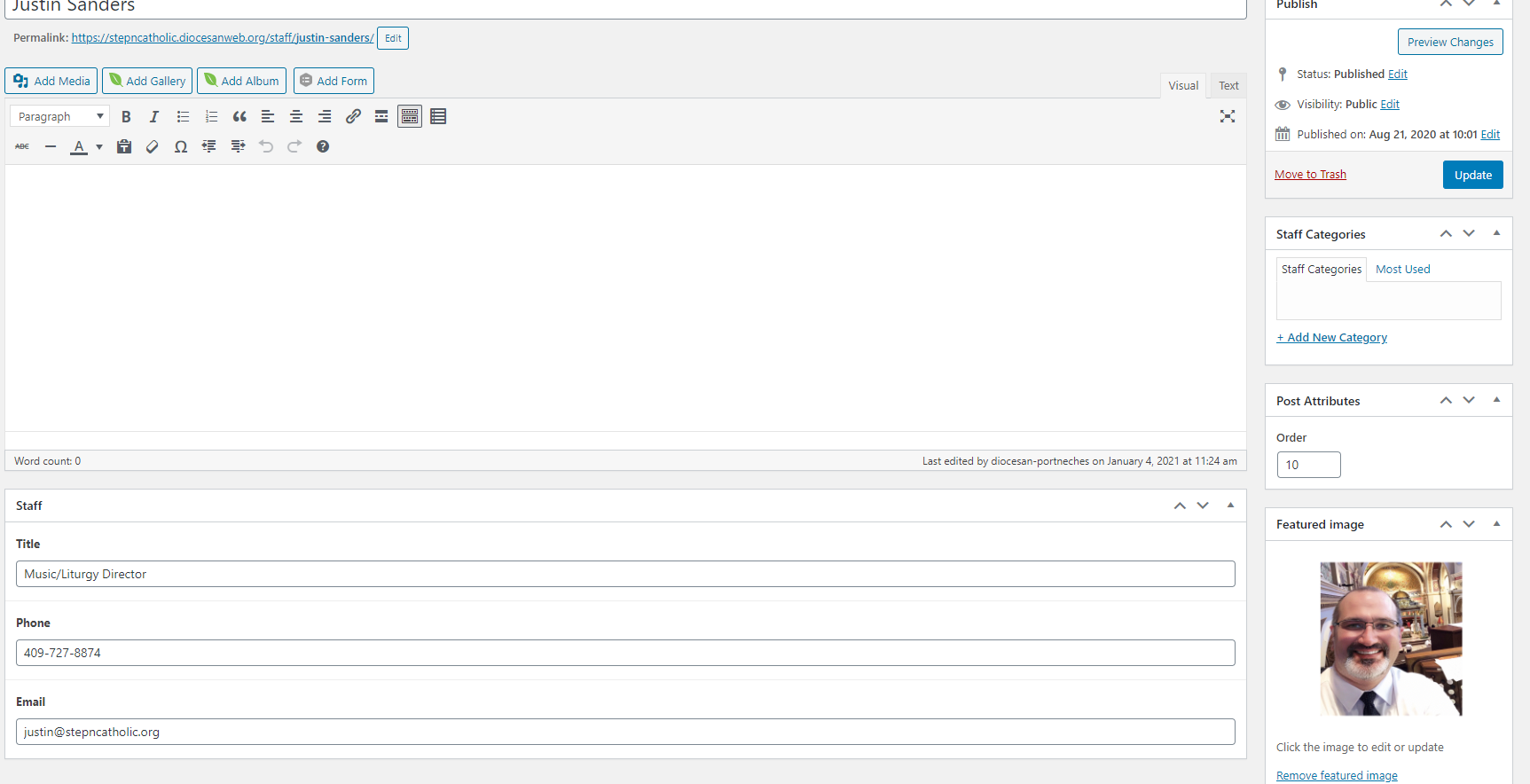Click the paste as text icon

[124, 147]
